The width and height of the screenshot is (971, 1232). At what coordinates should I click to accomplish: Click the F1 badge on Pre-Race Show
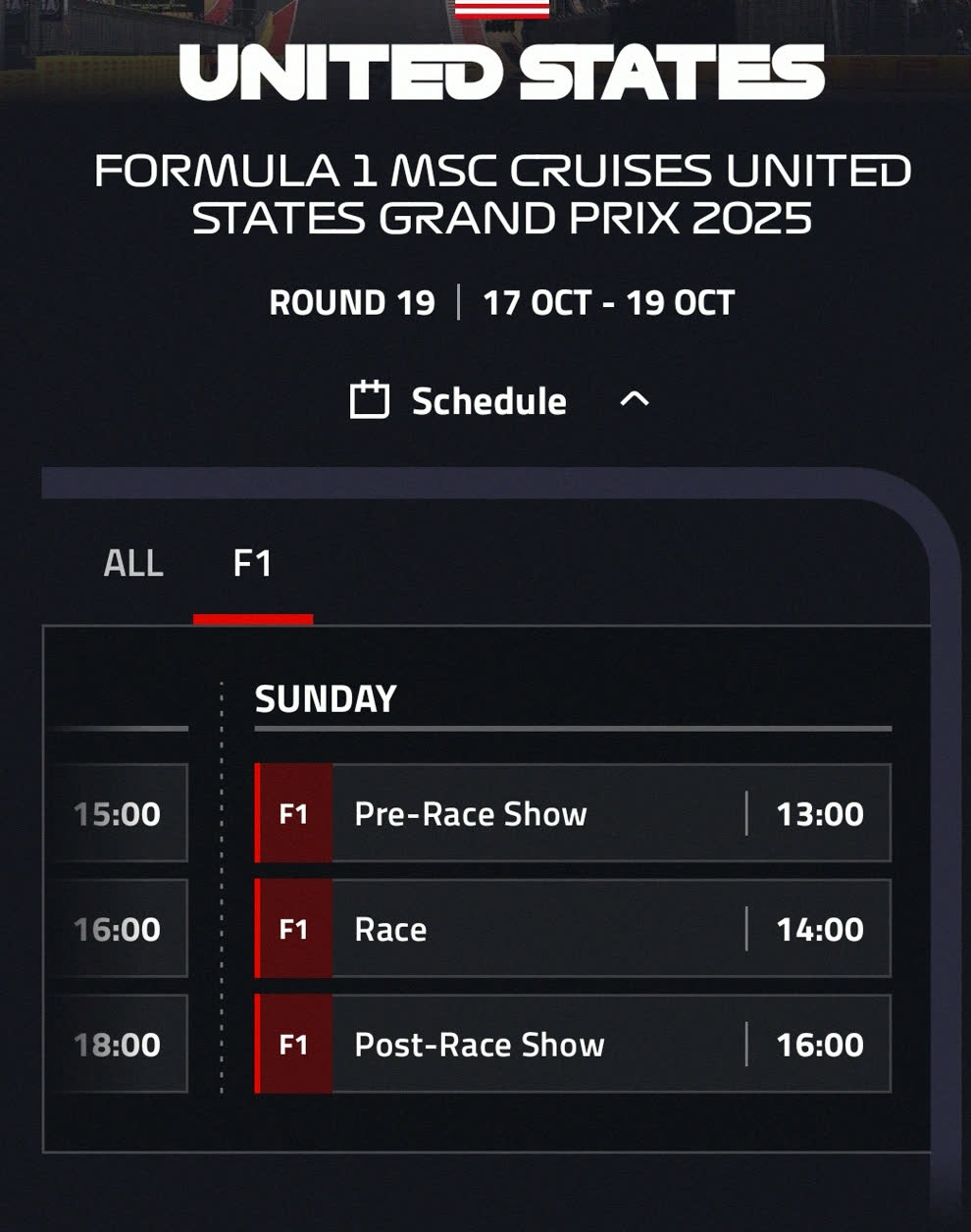click(x=294, y=814)
